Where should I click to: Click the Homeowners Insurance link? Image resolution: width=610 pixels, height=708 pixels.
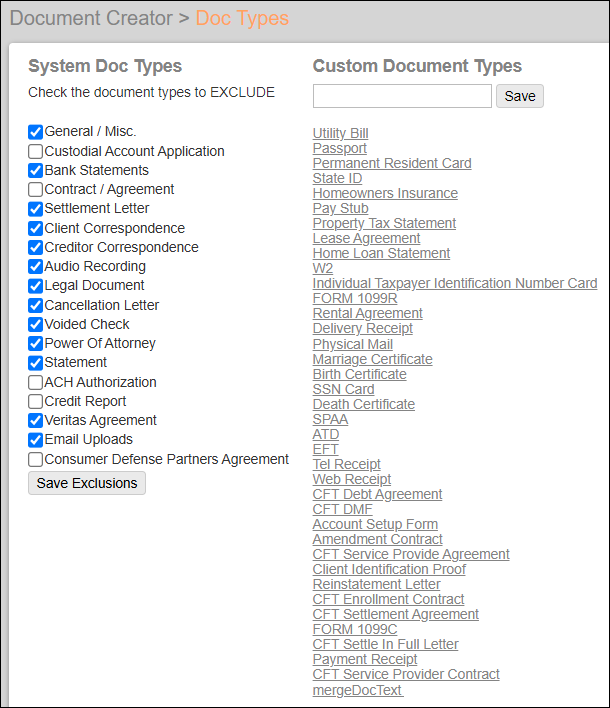[385, 193]
